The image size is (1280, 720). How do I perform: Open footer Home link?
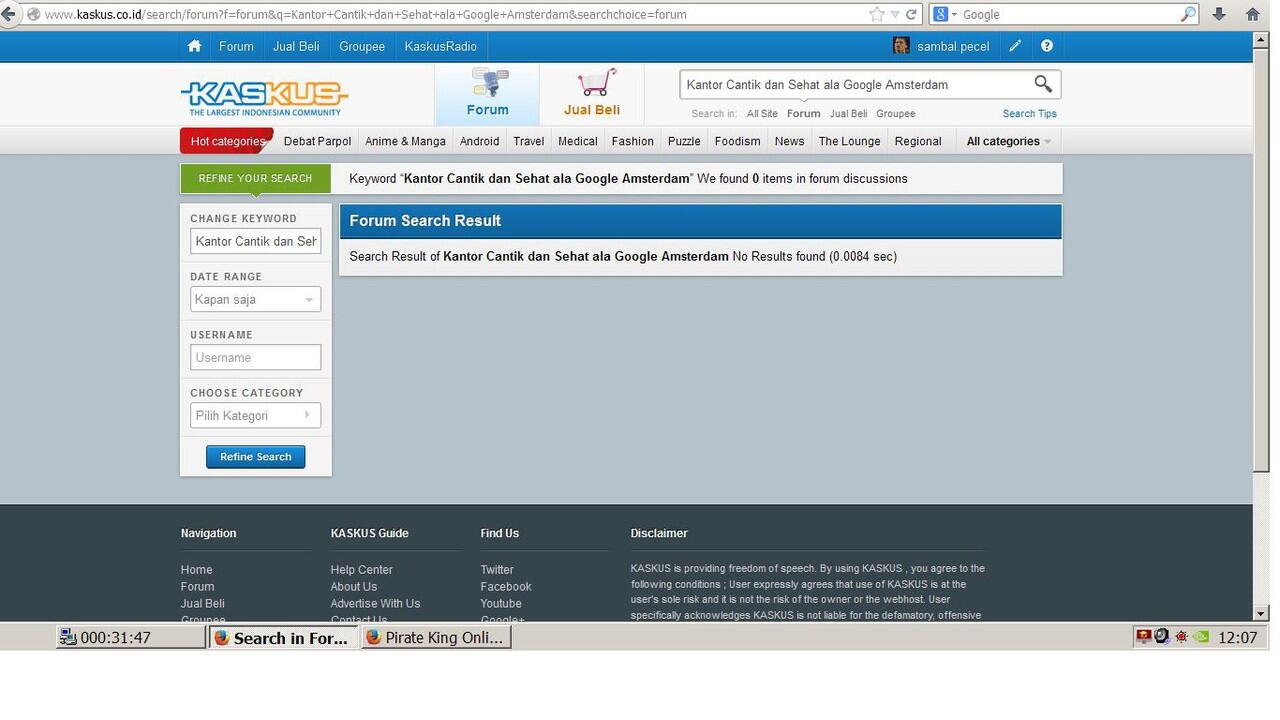coord(196,570)
